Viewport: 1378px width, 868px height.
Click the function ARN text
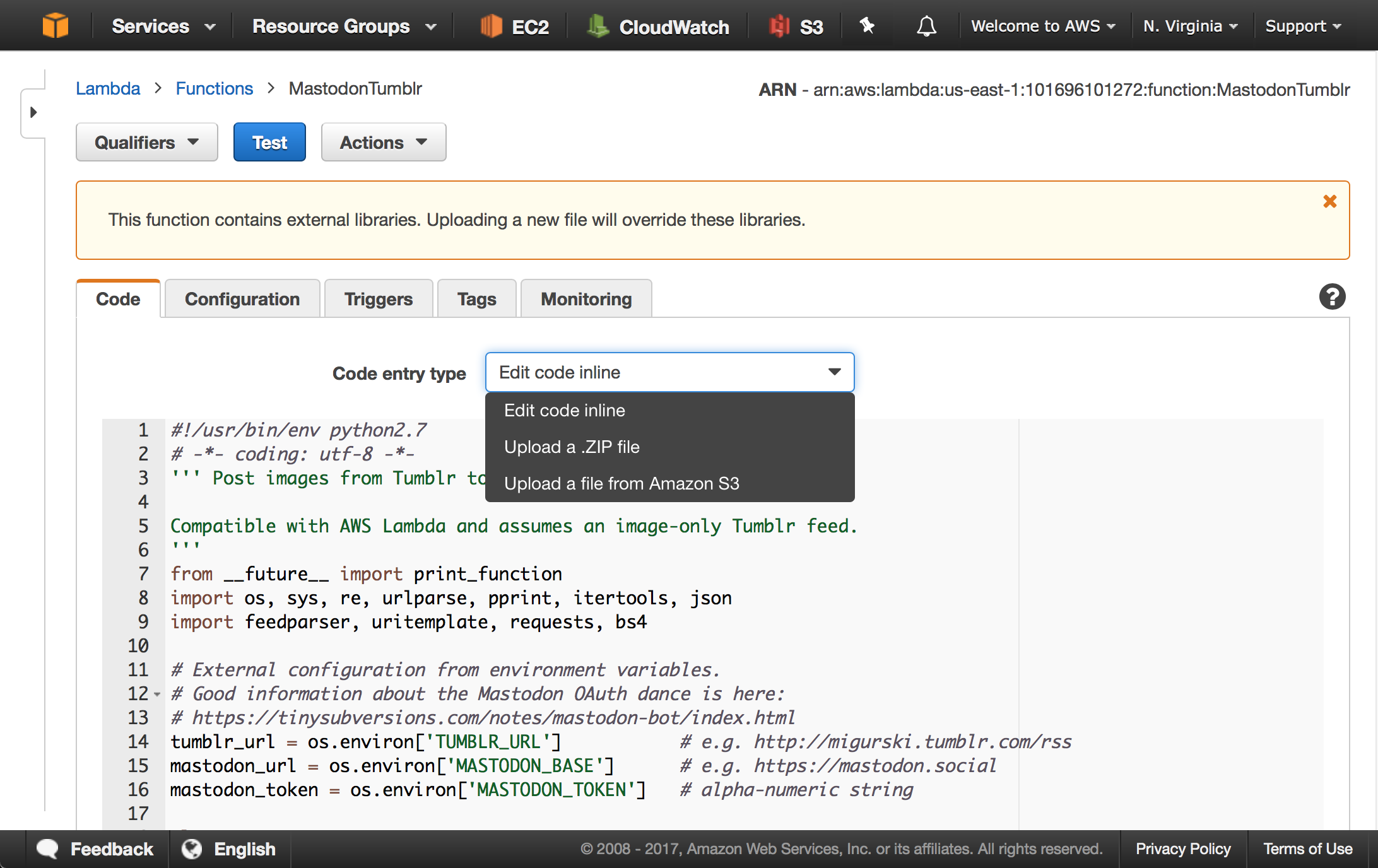[x=1054, y=90]
